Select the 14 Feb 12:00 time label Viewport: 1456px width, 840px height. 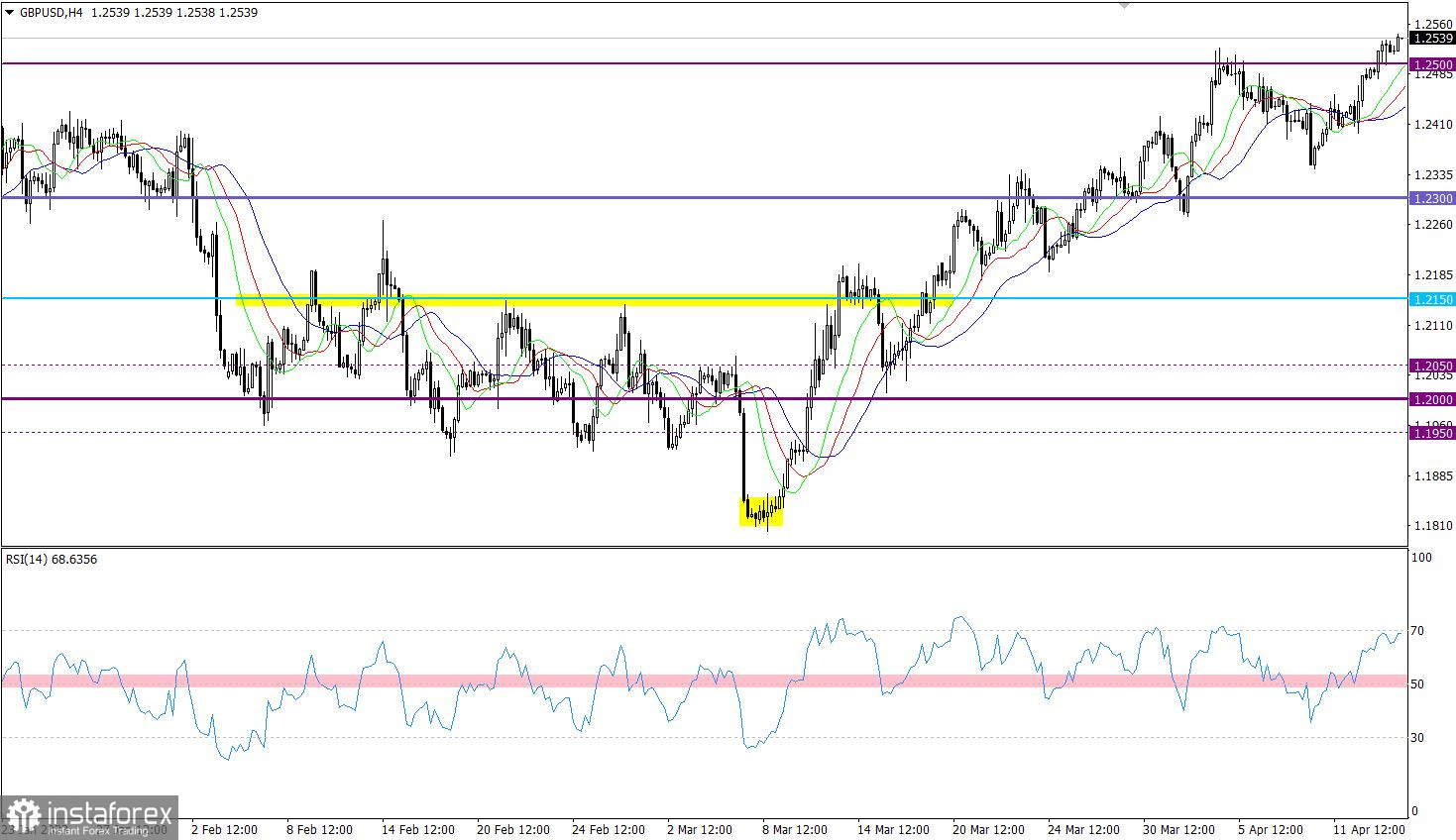click(418, 830)
